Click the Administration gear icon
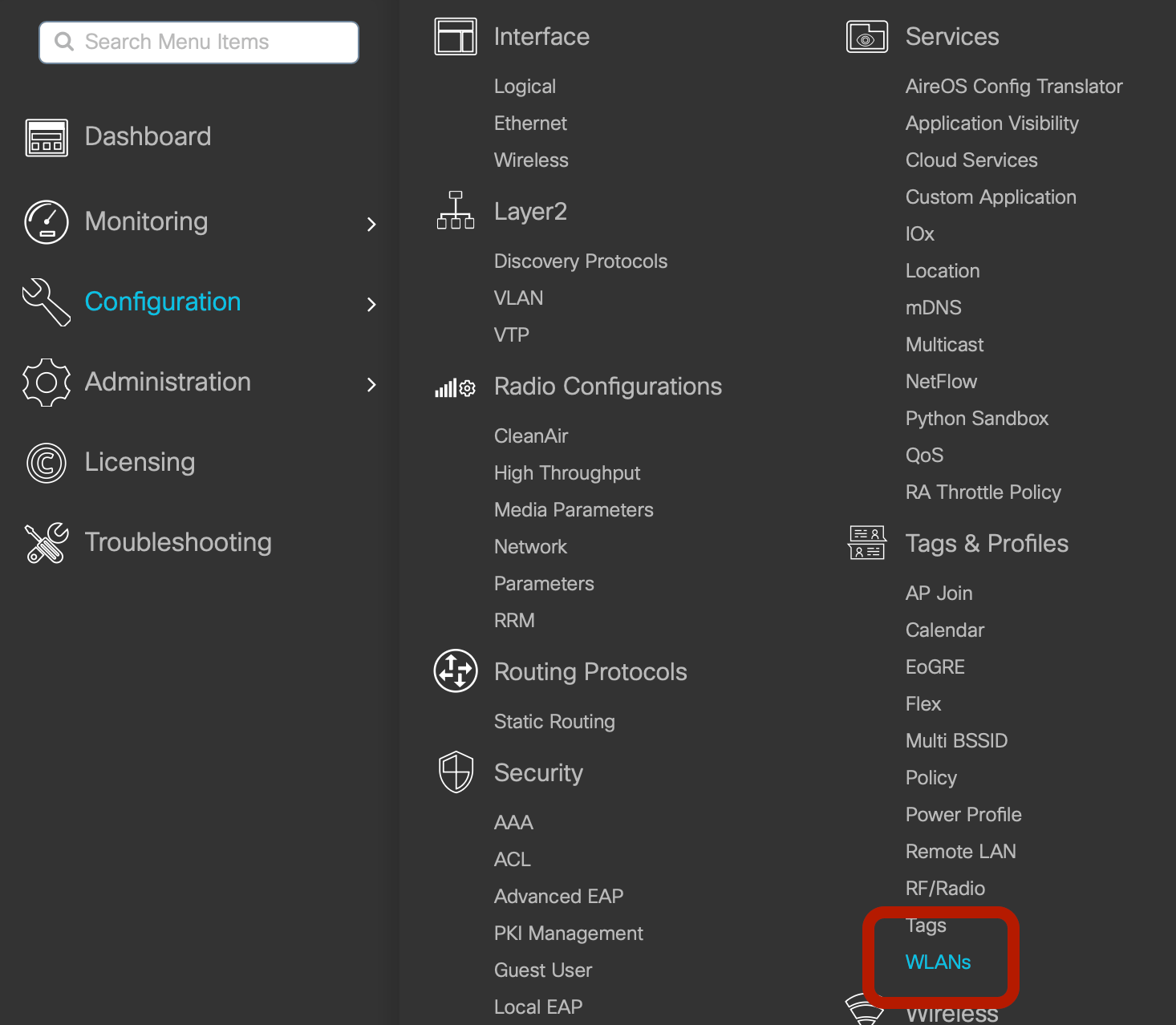 [x=47, y=383]
